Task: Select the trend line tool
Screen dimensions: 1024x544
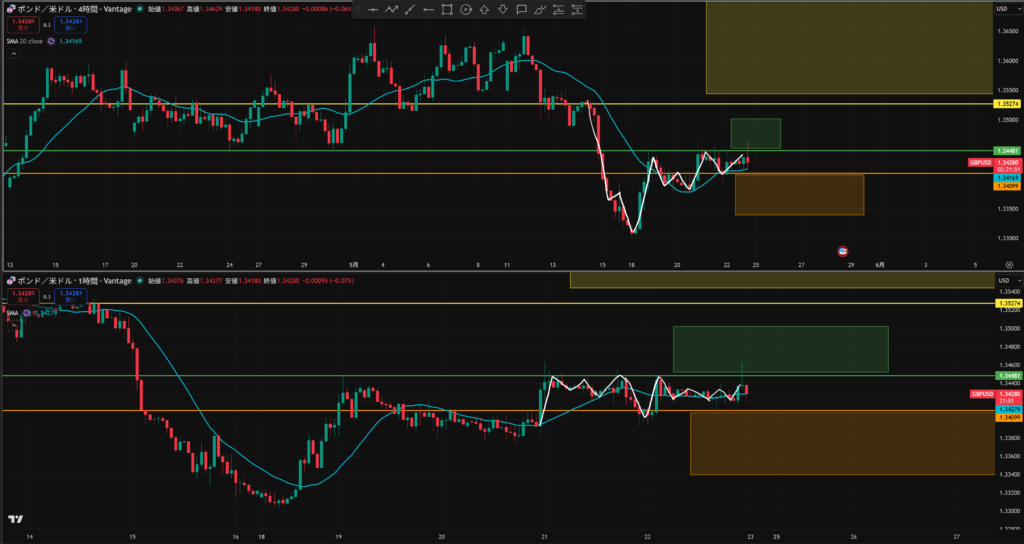Action: (409, 10)
